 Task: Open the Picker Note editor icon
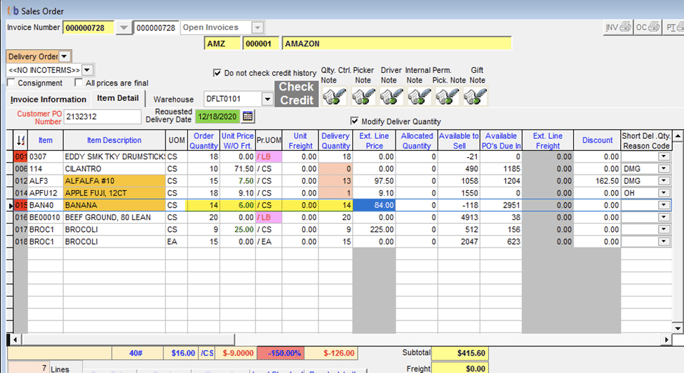(363, 96)
